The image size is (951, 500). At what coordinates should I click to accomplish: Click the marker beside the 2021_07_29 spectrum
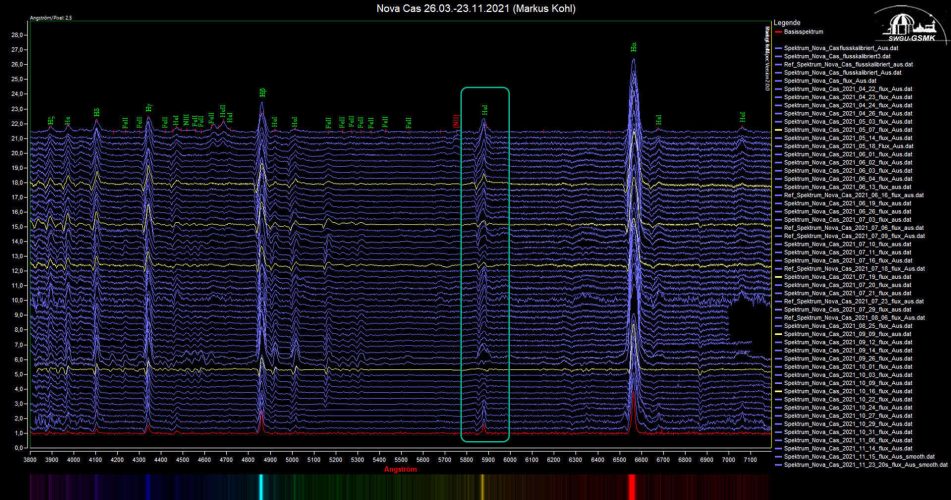778,309
